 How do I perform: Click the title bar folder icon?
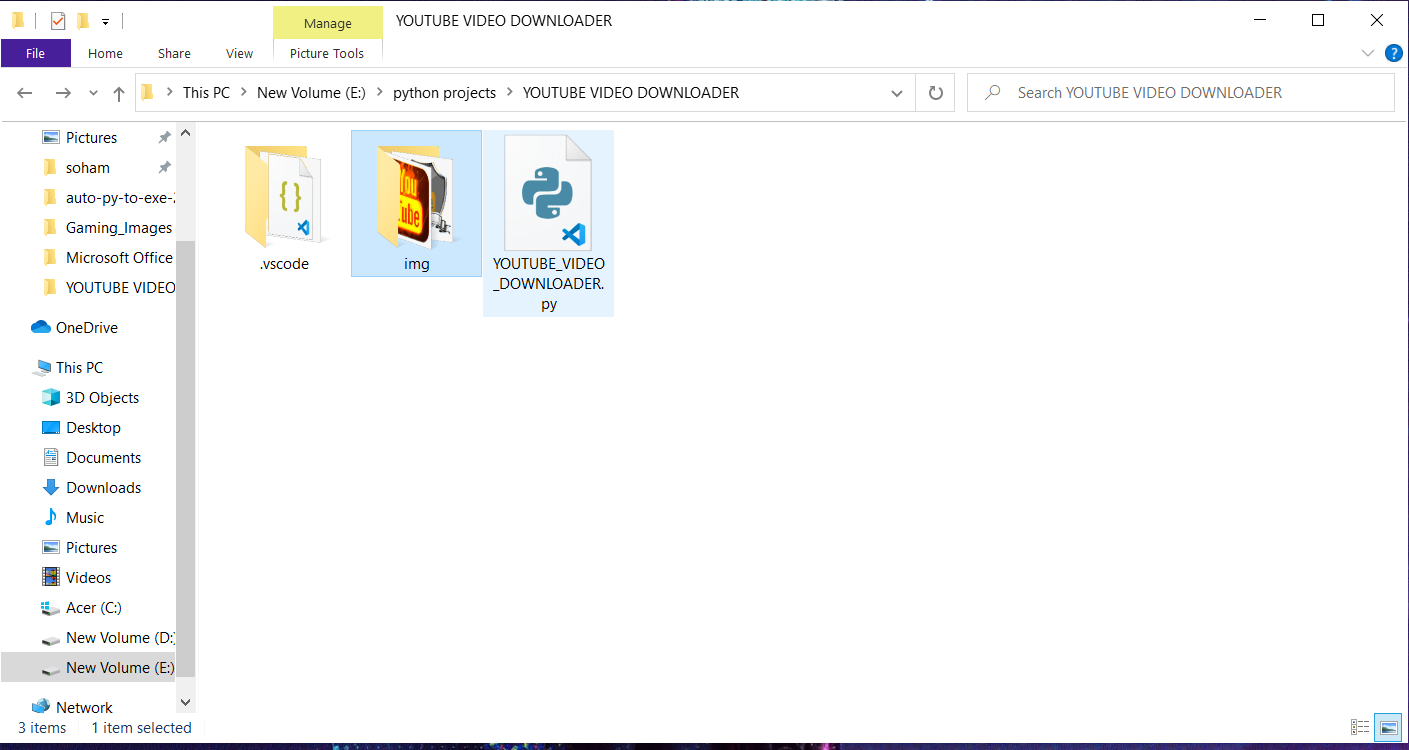pos(18,20)
